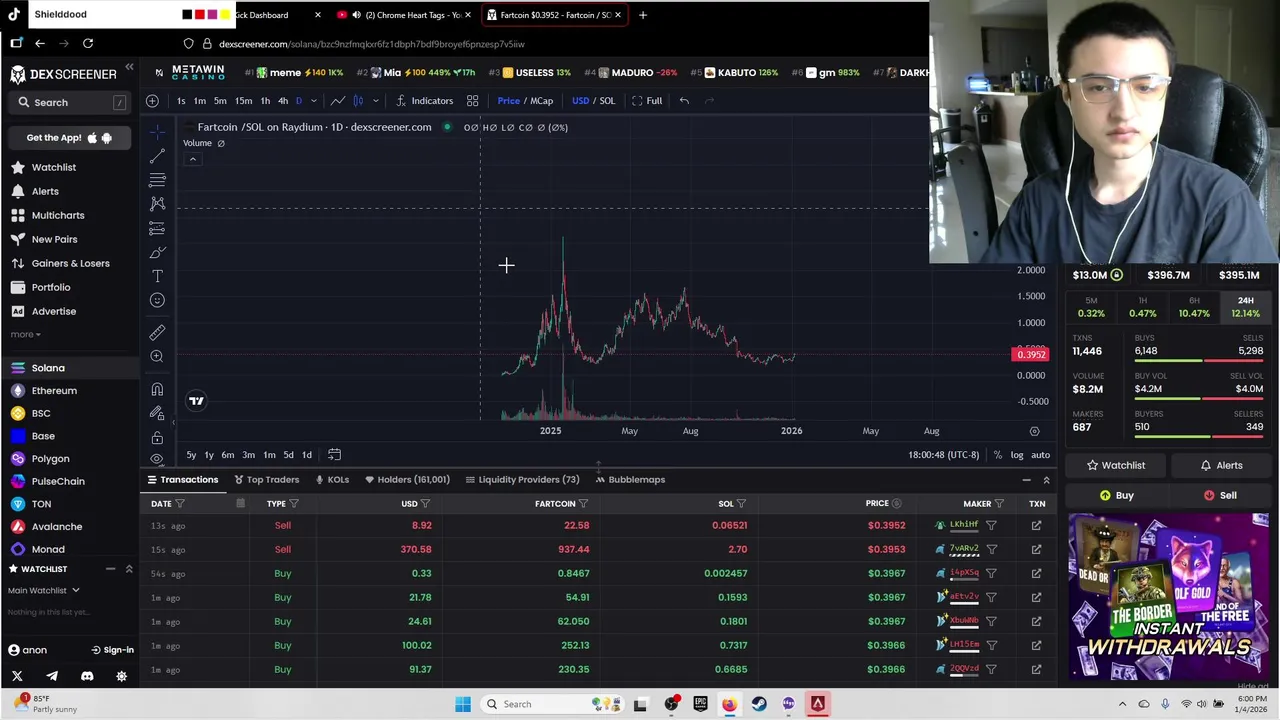Image resolution: width=1280 pixels, height=720 pixels.
Task: Toggle quote currency between USD and SOL
Action: [x=593, y=100]
